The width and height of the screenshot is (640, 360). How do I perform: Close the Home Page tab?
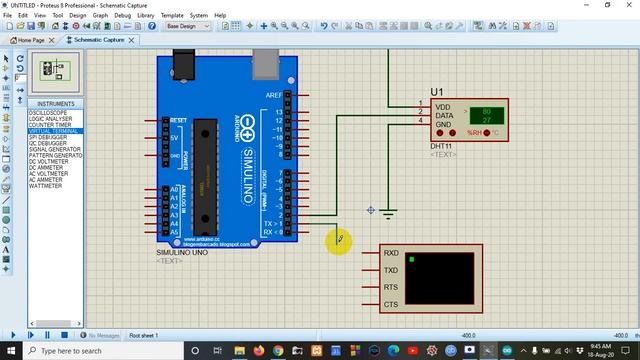pyautogui.click(x=51, y=40)
